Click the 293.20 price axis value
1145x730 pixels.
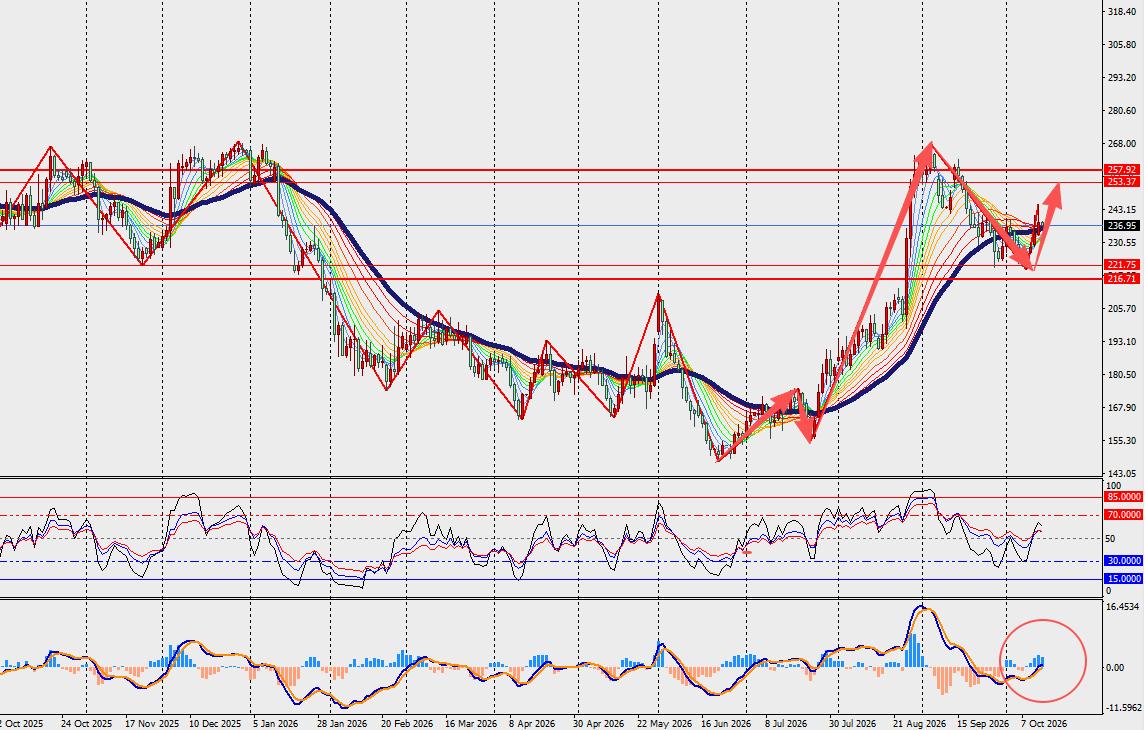pos(1122,77)
